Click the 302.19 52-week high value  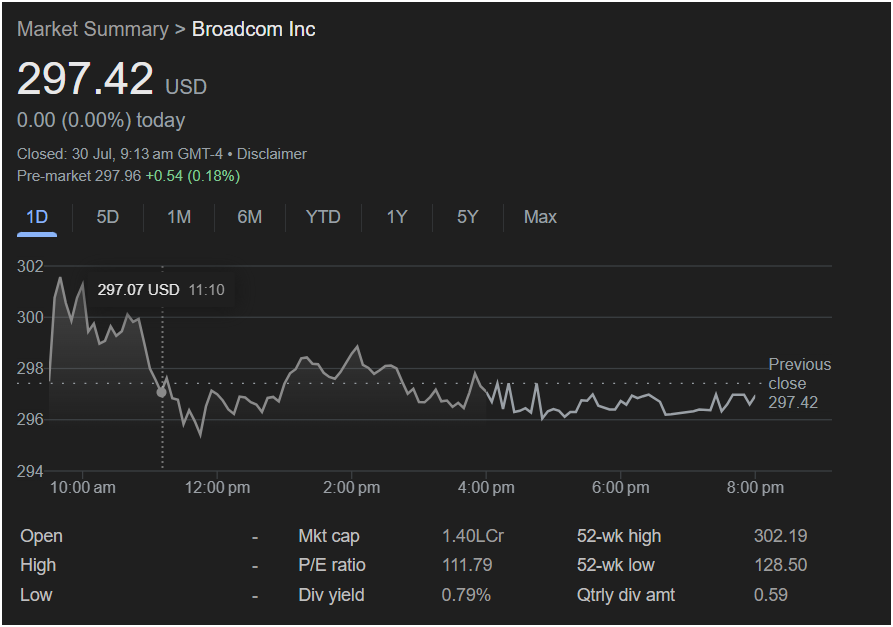click(780, 536)
